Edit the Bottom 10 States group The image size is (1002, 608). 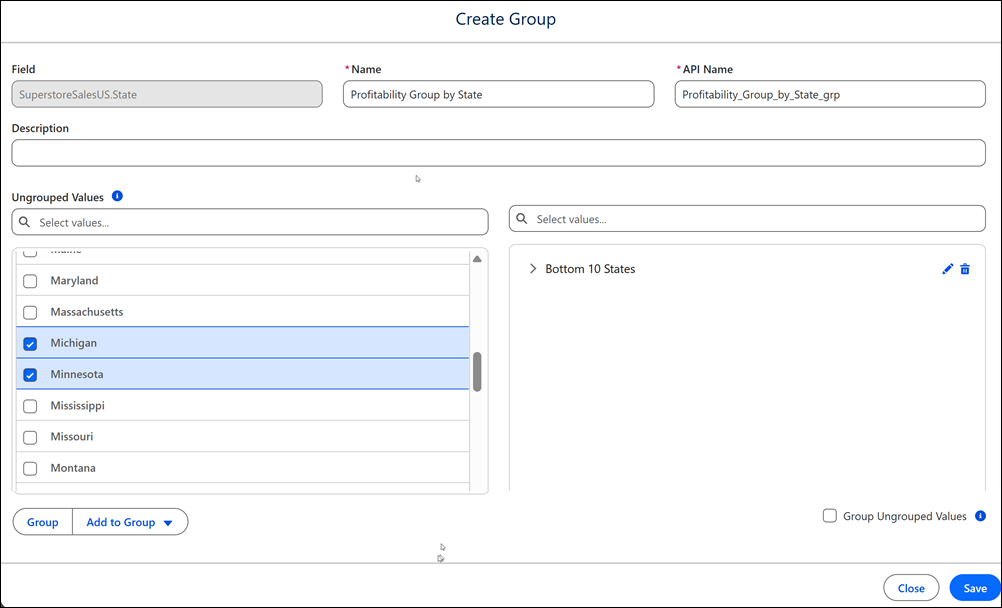click(x=947, y=269)
